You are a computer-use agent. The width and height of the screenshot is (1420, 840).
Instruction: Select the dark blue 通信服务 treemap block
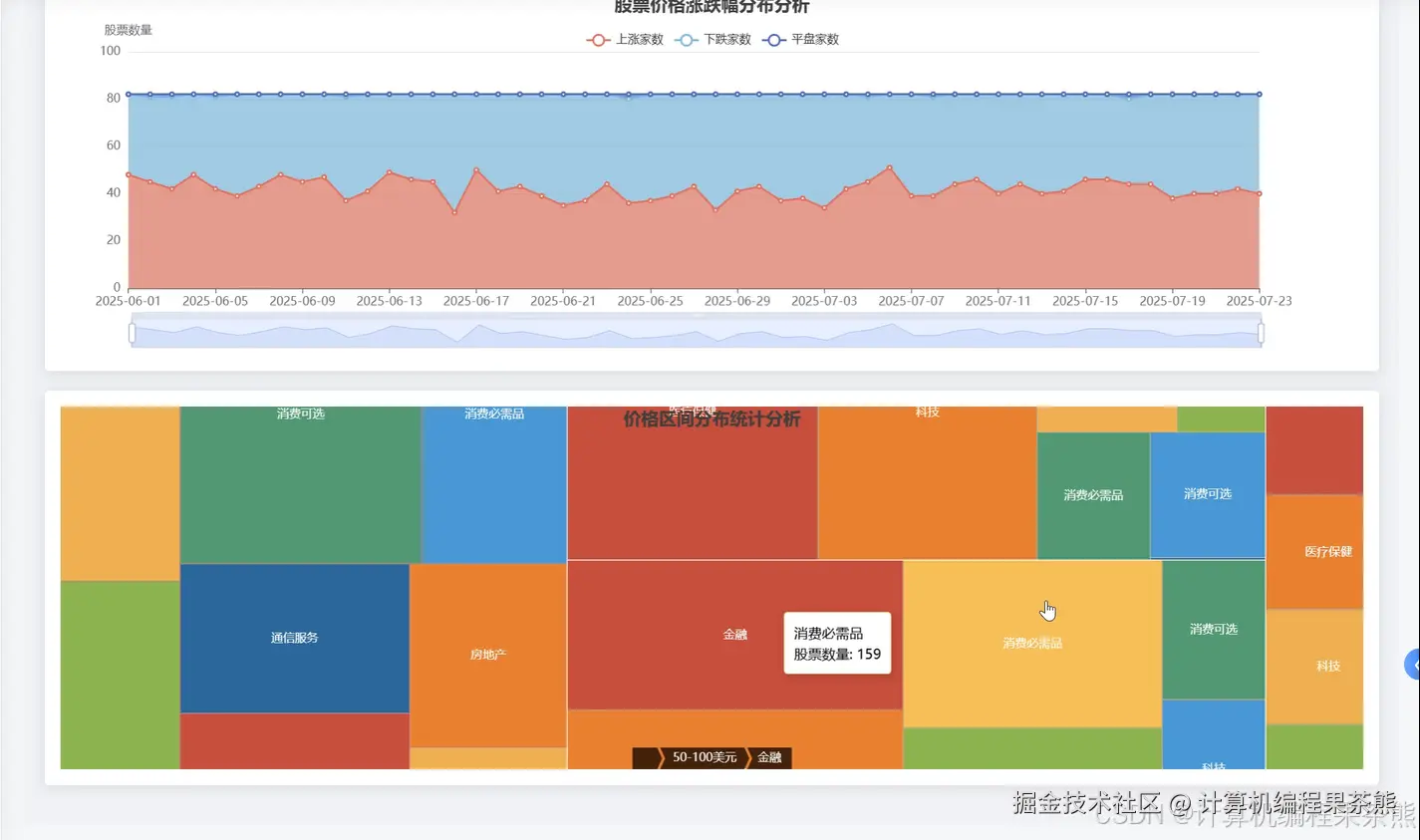294,638
